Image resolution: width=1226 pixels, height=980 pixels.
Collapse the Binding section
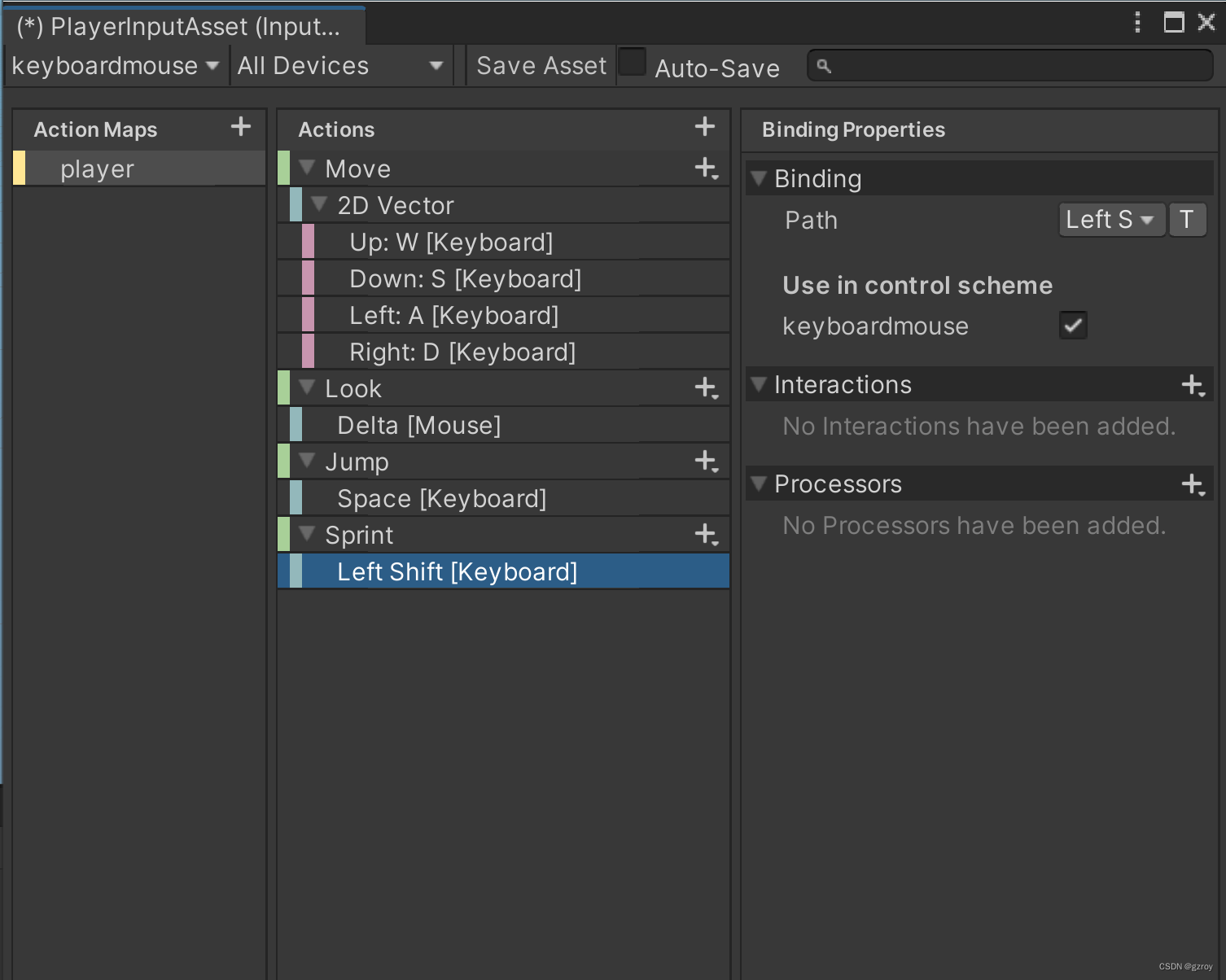click(758, 177)
